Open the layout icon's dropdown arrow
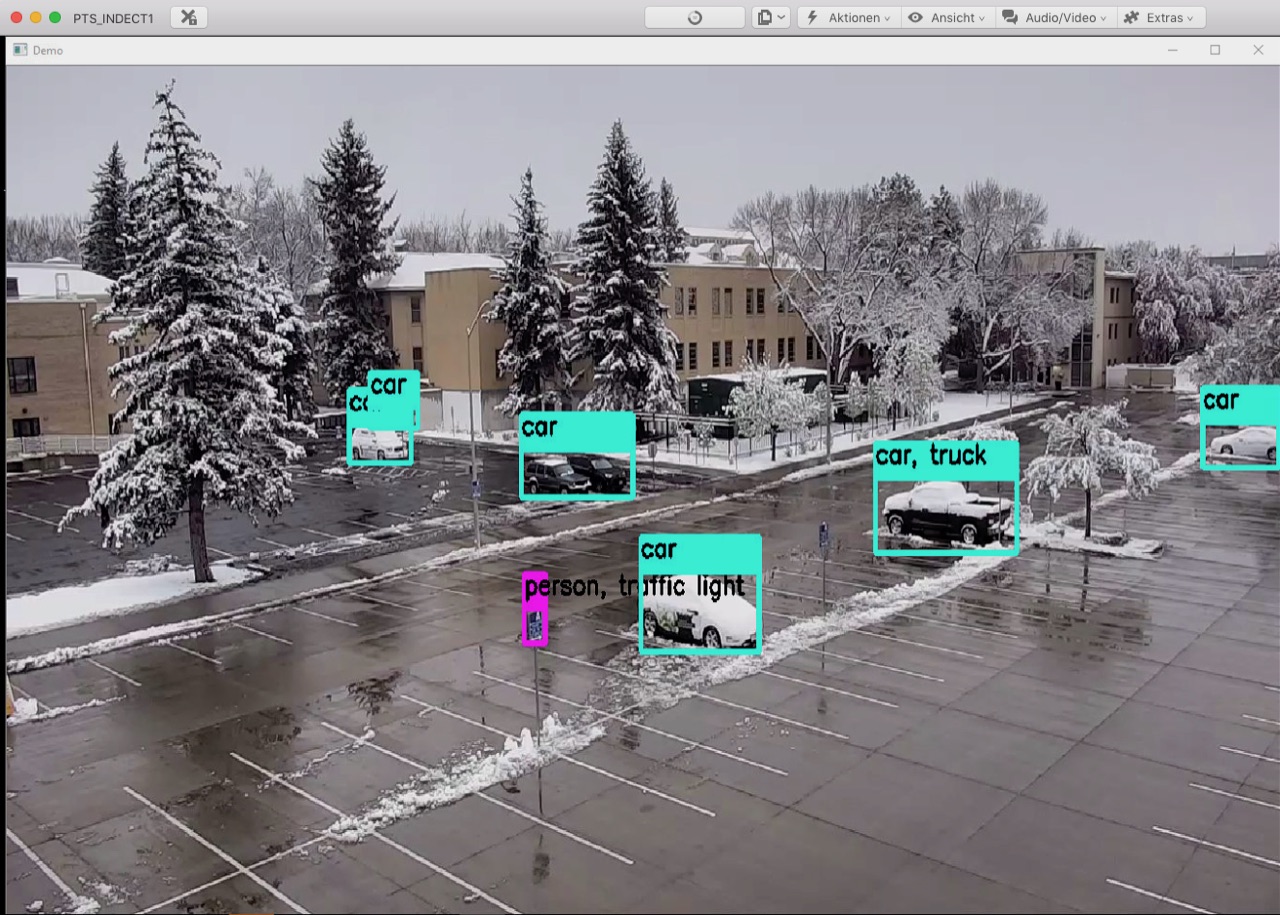 (783, 17)
